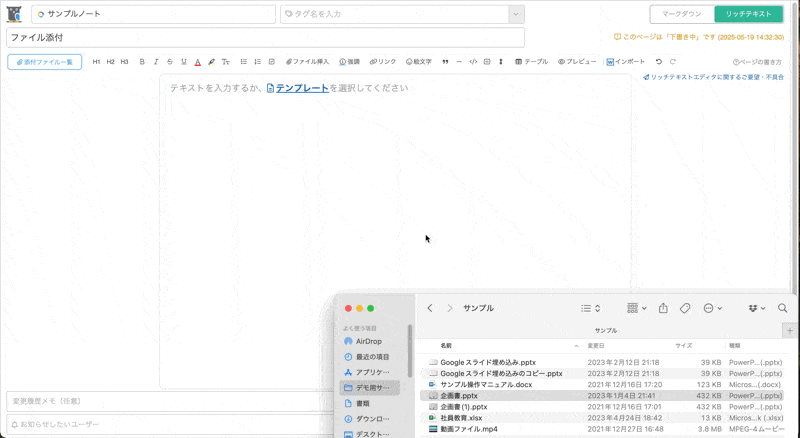Screen dimensions: 800x438
Task: Open the highlighter marker color tool
Action: click(211, 62)
